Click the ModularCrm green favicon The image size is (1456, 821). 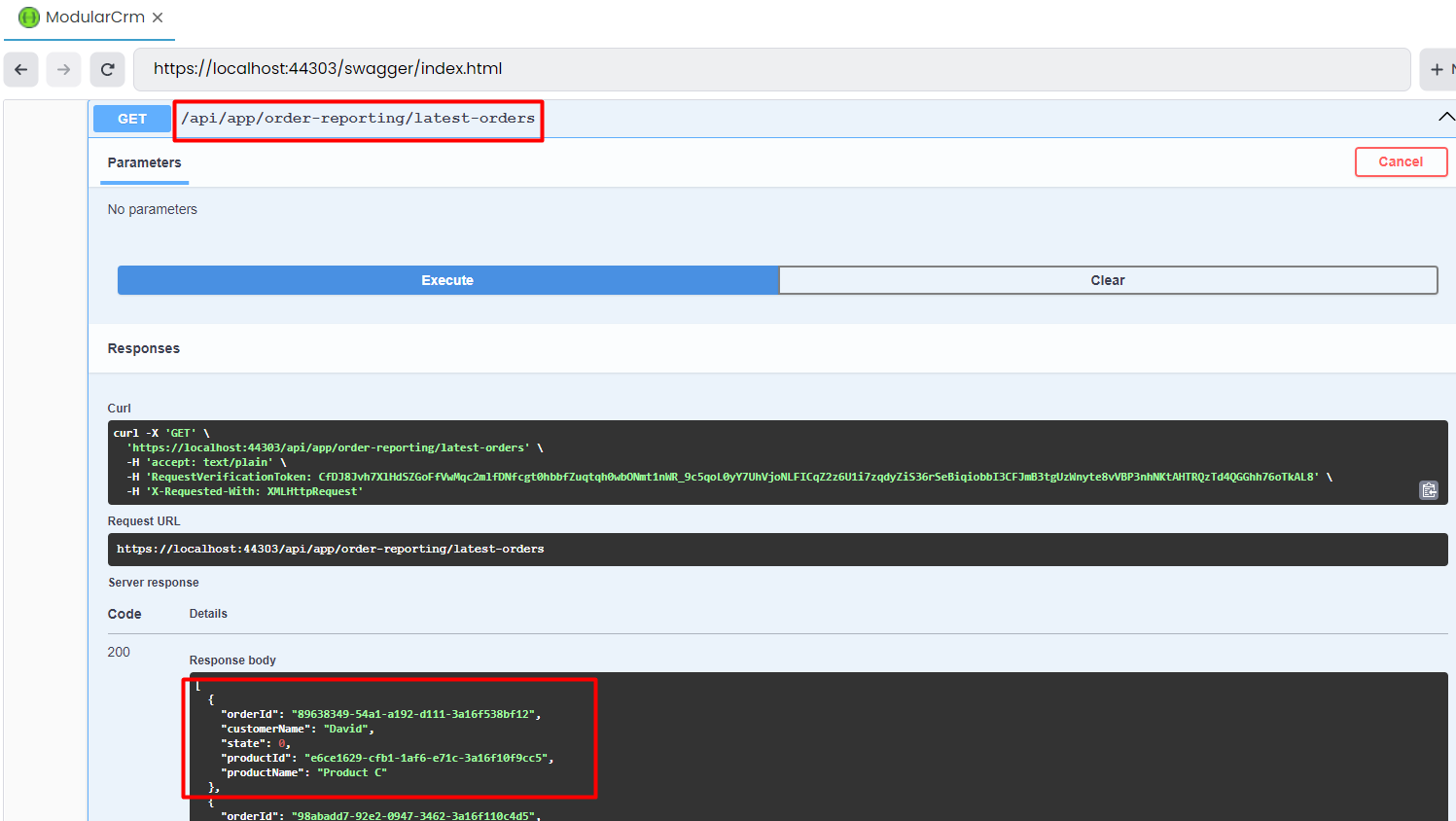29,17
